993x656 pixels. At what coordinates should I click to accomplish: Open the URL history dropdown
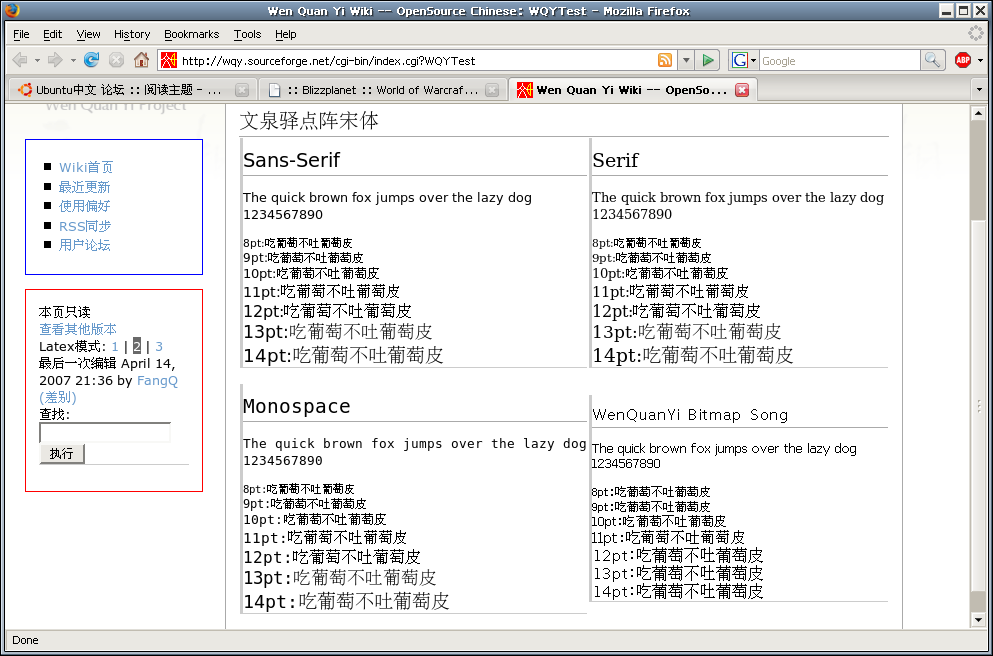(686, 61)
